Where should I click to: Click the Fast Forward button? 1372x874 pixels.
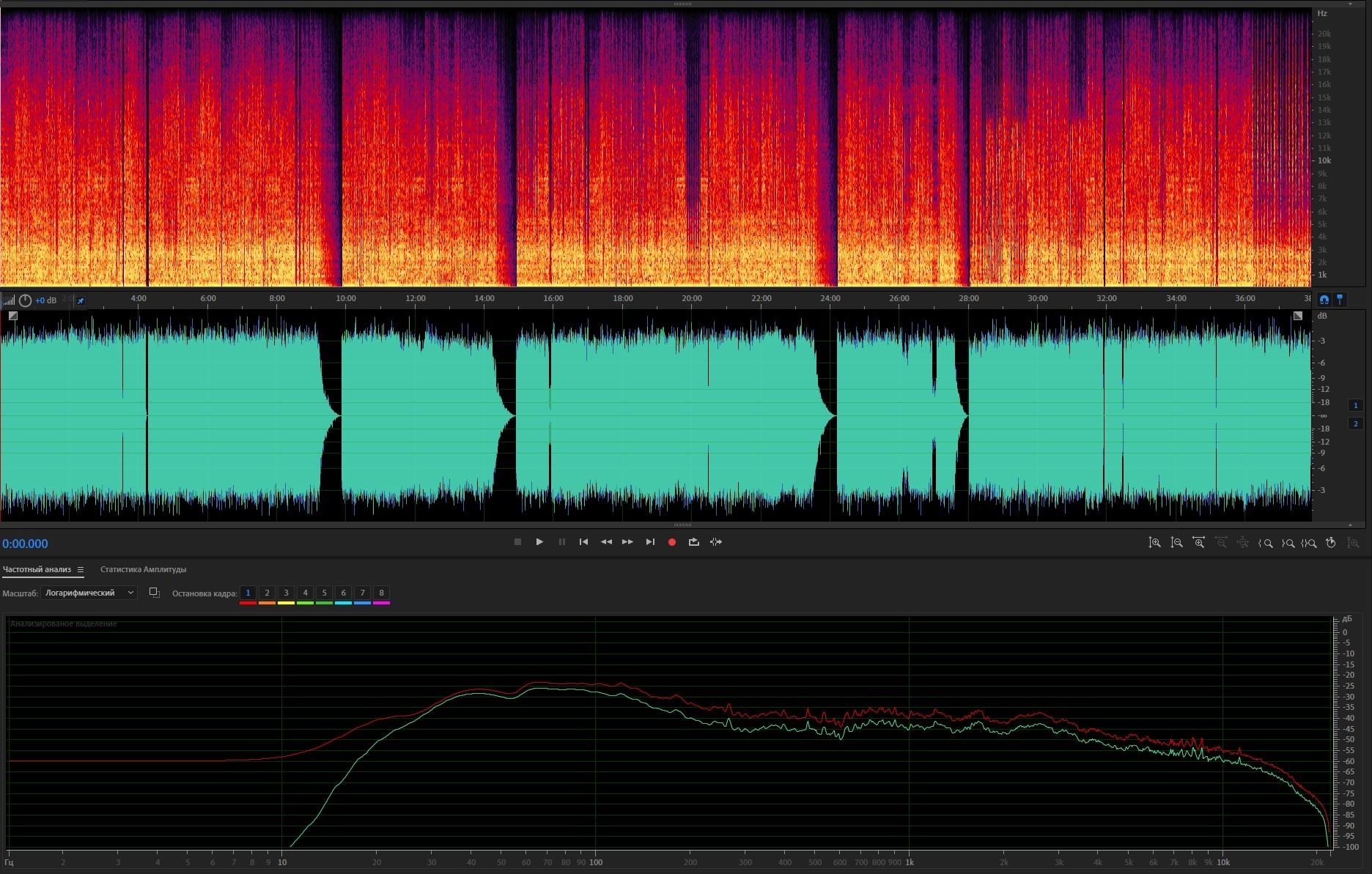(627, 542)
